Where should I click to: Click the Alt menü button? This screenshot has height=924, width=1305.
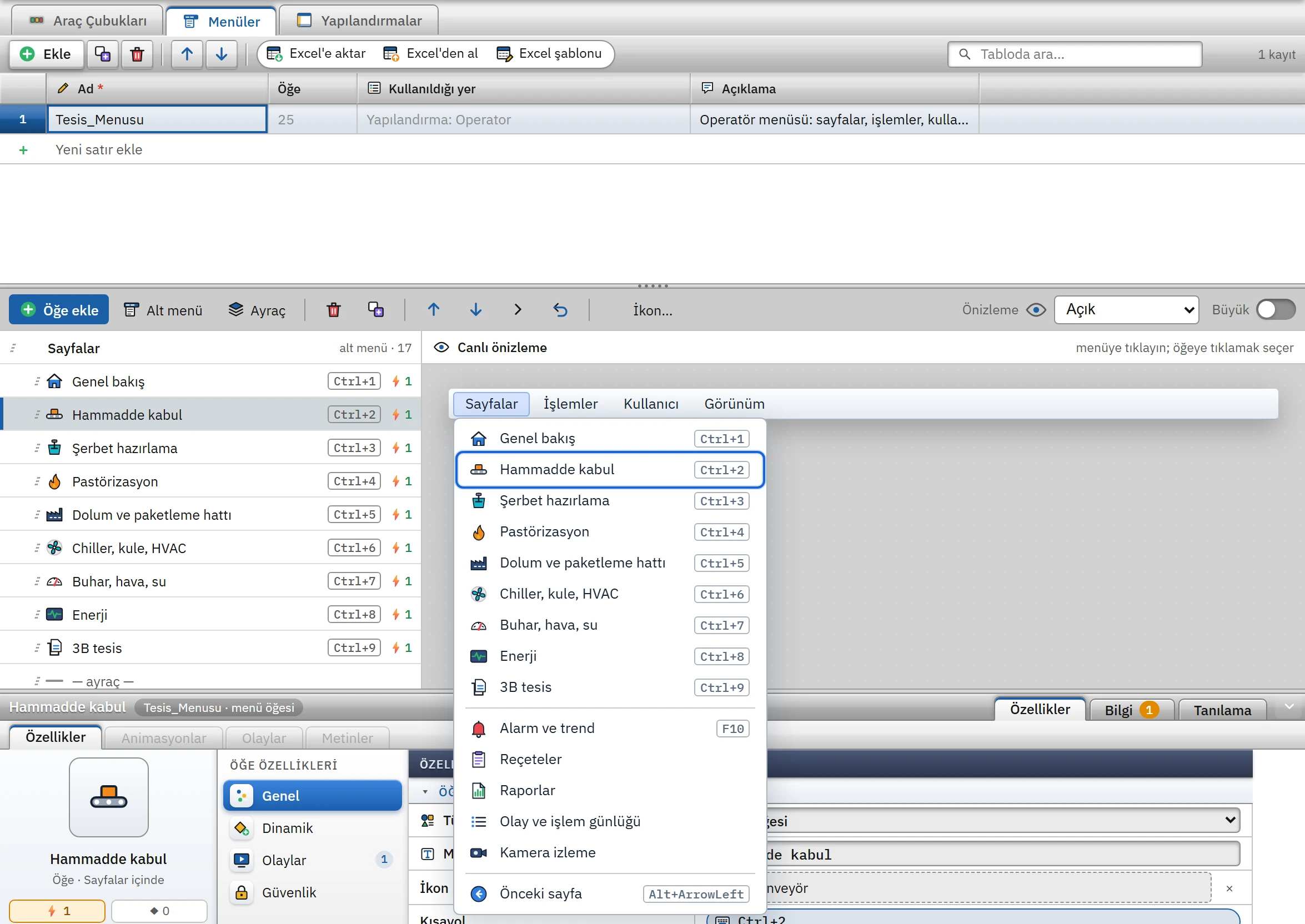click(x=163, y=310)
